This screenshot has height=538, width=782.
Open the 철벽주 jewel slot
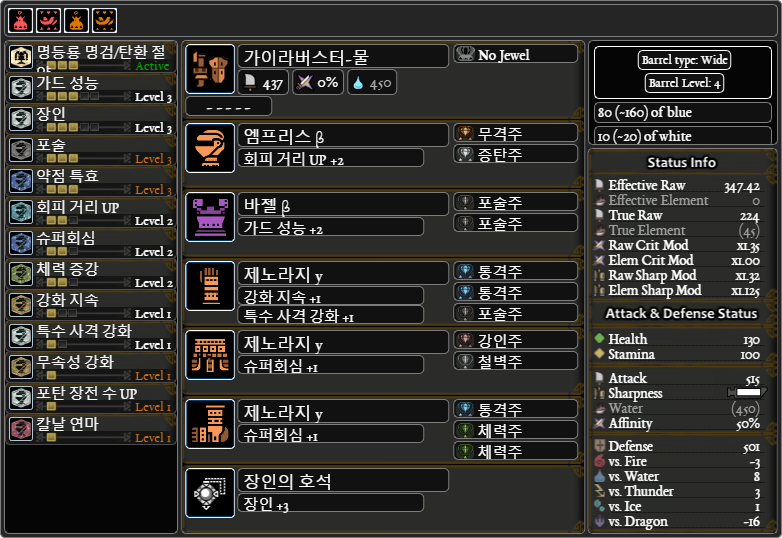click(516, 361)
